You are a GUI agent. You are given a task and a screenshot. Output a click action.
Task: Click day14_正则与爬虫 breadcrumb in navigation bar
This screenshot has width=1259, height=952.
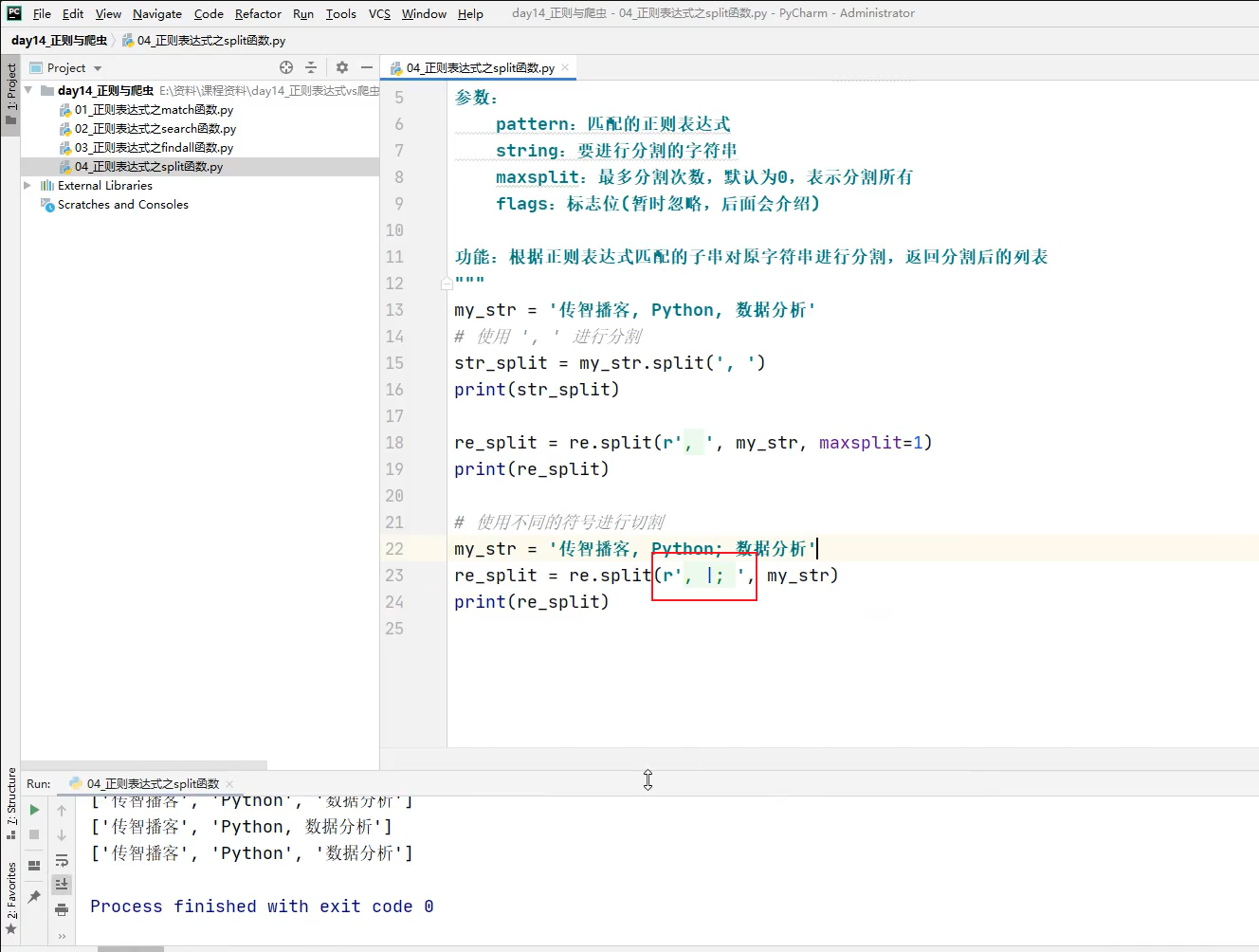tap(59, 40)
